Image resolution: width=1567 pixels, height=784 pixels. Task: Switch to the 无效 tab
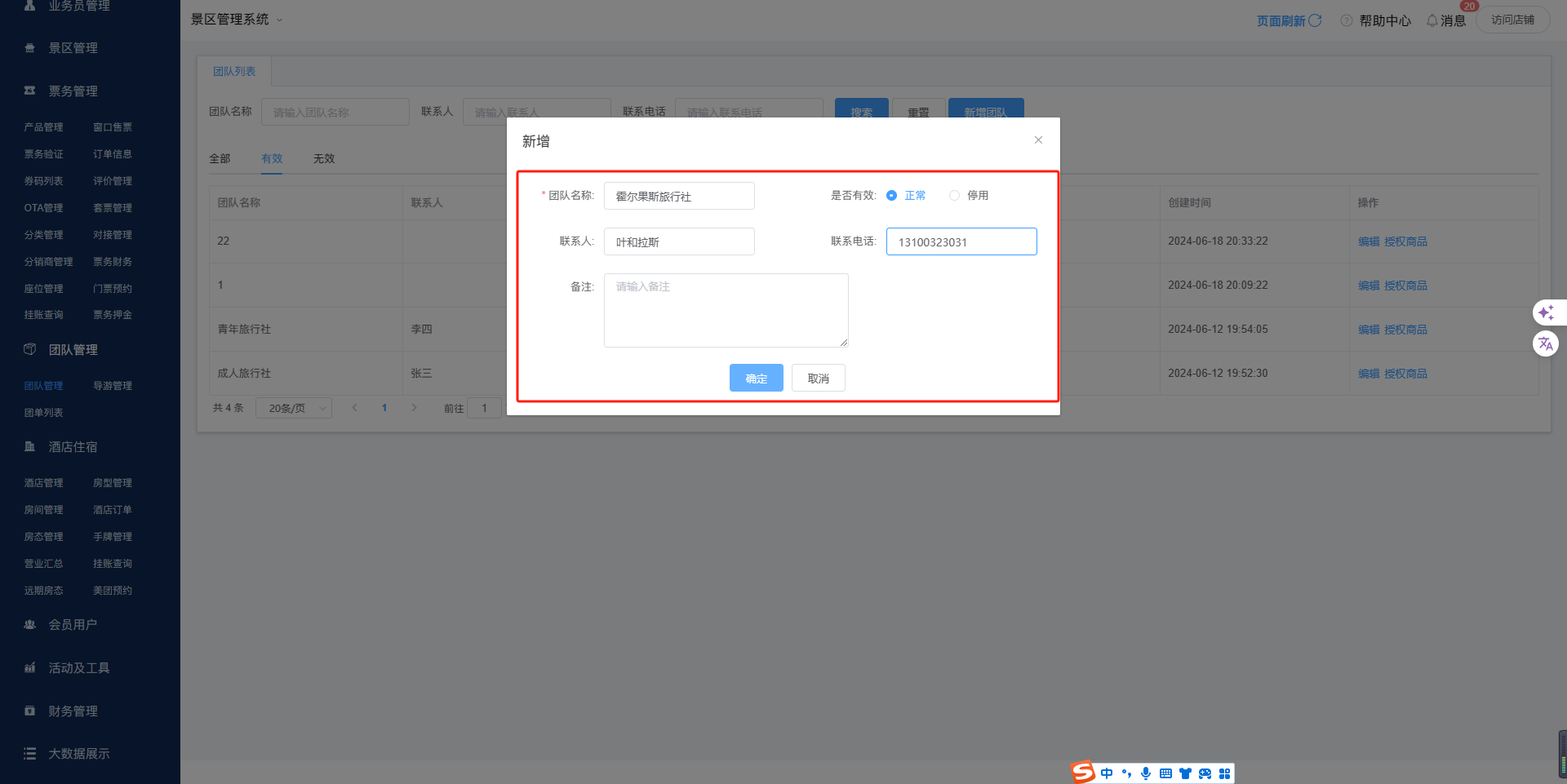point(324,158)
